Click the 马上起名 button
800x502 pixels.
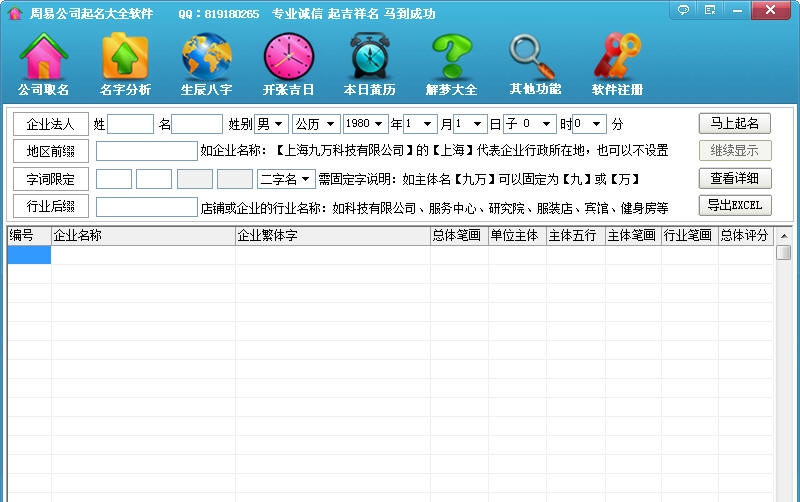(735, 123)
